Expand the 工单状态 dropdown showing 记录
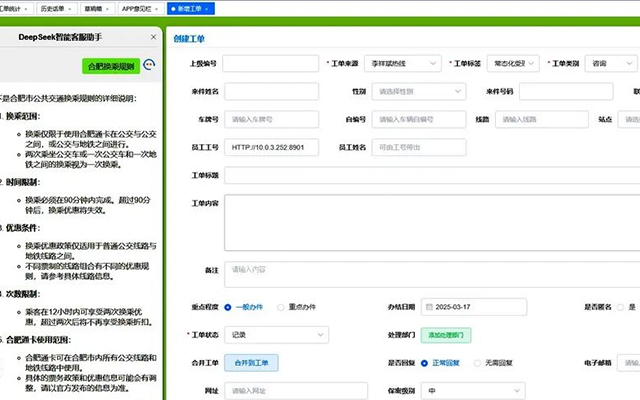The image size is (640, 400). pyautogui.click(x=276, y=335)
